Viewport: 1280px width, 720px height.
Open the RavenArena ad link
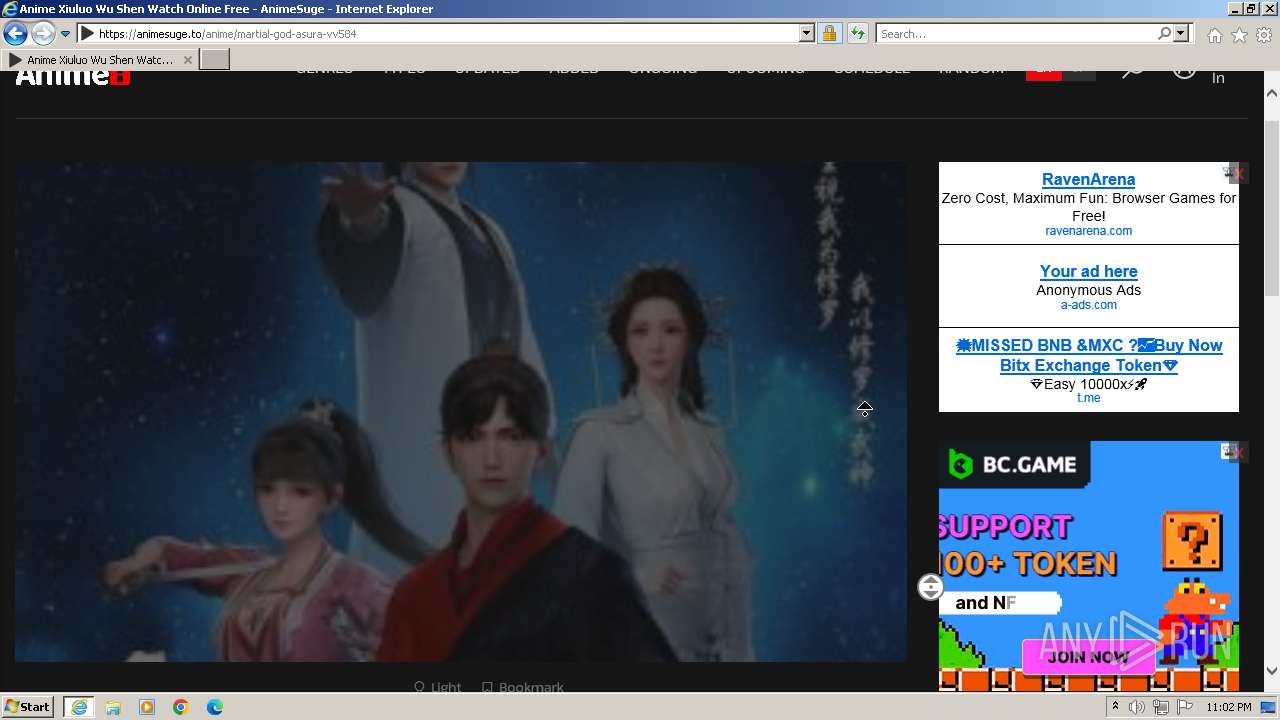pos(1088,179)
